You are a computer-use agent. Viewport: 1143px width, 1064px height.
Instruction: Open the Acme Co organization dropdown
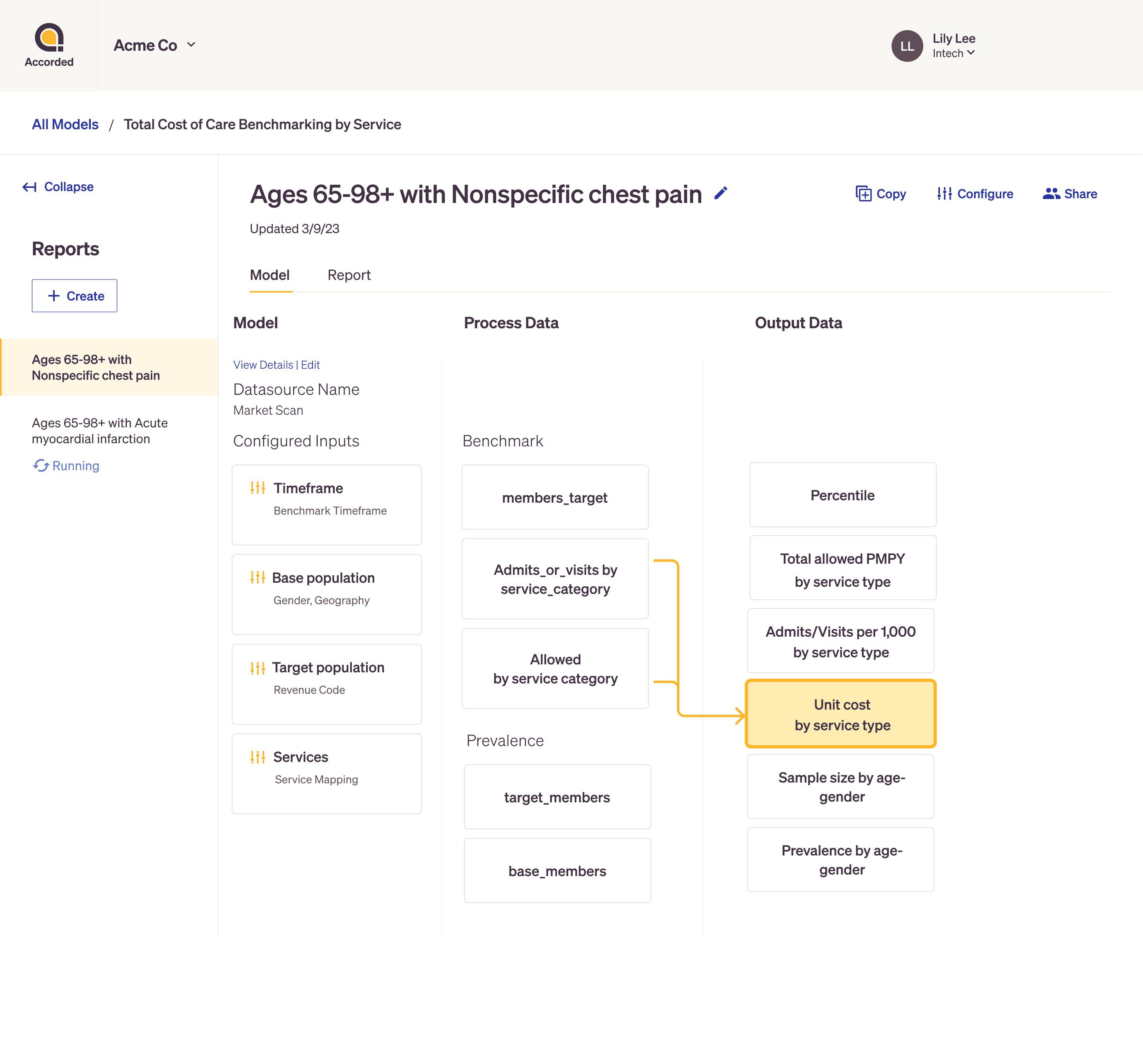click(x=155, y=46)
